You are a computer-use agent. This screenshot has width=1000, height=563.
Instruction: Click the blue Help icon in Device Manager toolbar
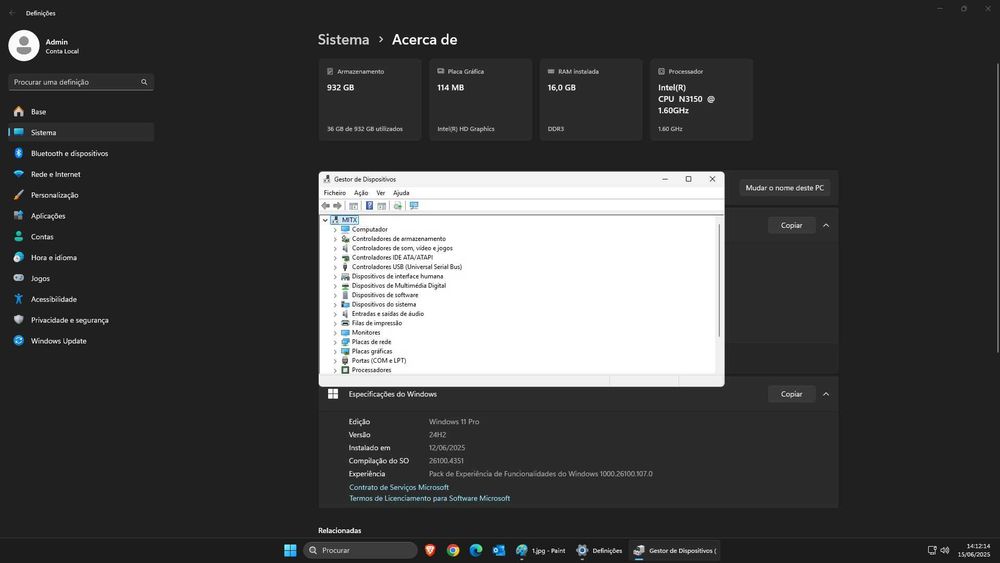pos(369,206)
